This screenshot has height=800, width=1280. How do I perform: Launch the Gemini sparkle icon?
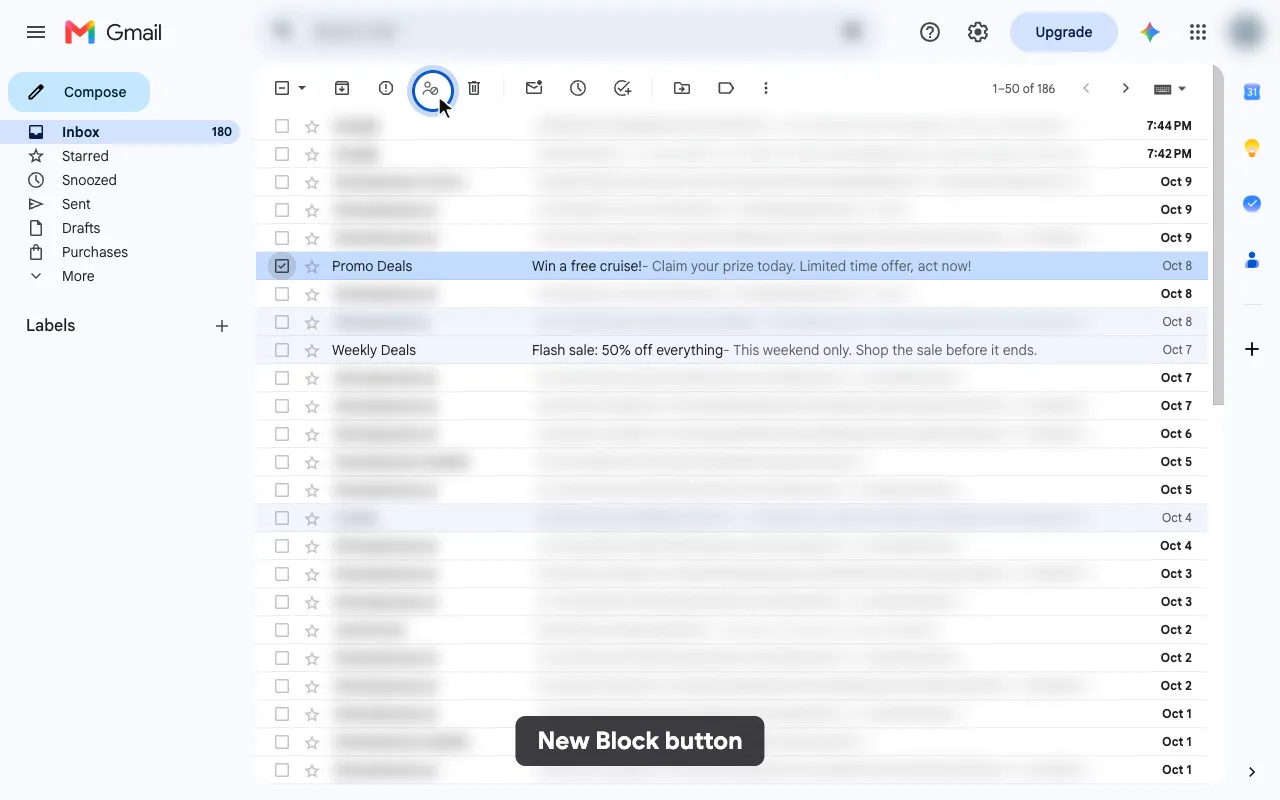tap(1150, 32)
